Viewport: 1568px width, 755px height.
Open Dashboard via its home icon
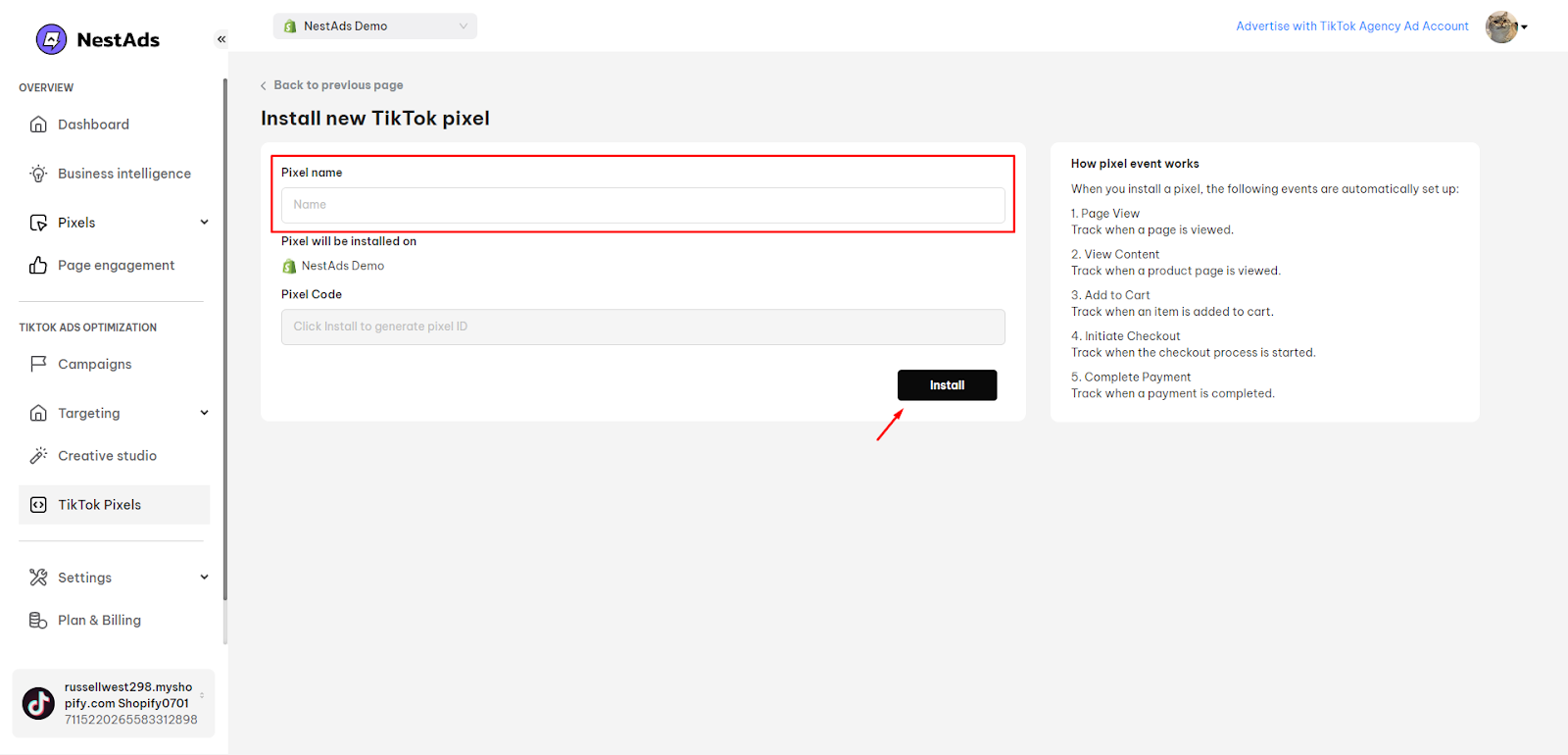tap(38, 125)
